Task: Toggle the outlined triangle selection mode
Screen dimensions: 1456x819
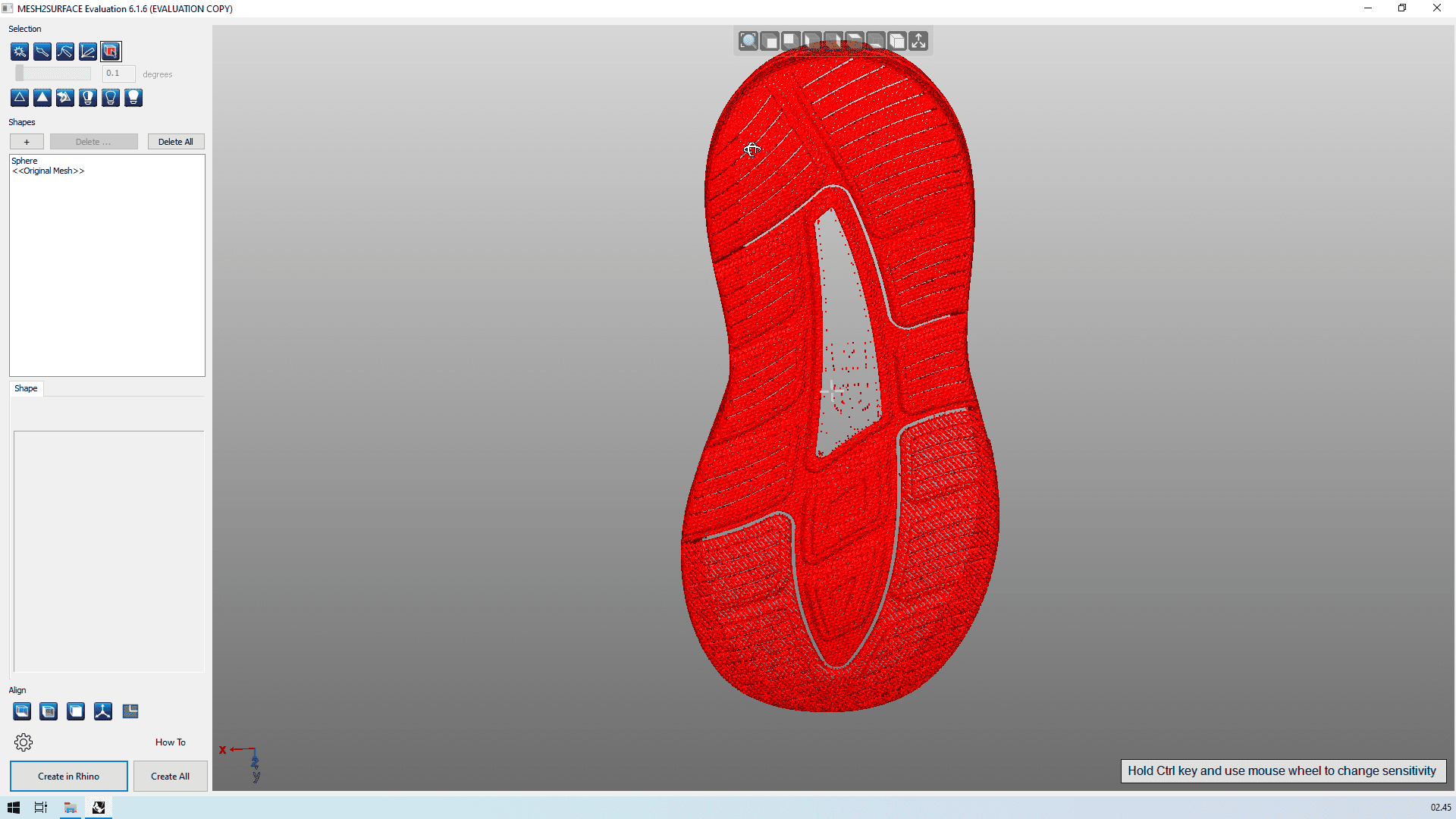Action: (x=20, y=97)
